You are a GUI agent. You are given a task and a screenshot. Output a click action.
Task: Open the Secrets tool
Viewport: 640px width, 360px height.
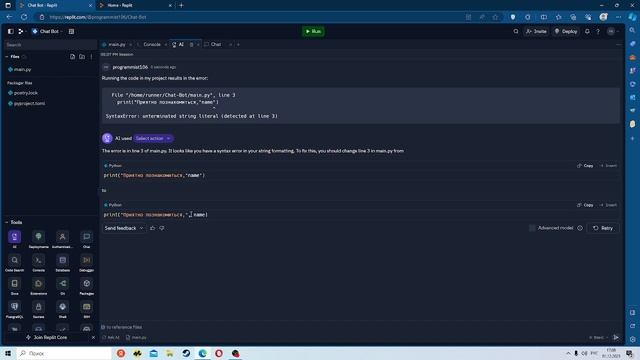(x=38, y=309)
